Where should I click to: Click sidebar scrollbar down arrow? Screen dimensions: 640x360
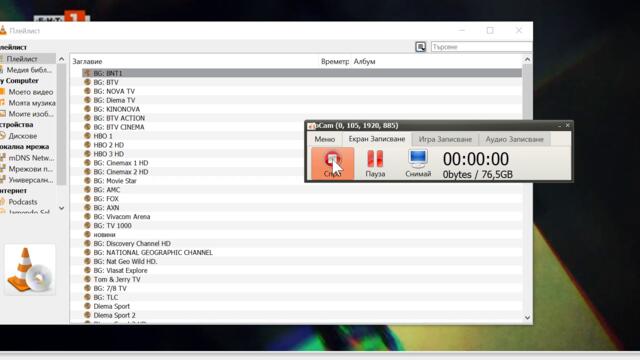coord(62,208)
